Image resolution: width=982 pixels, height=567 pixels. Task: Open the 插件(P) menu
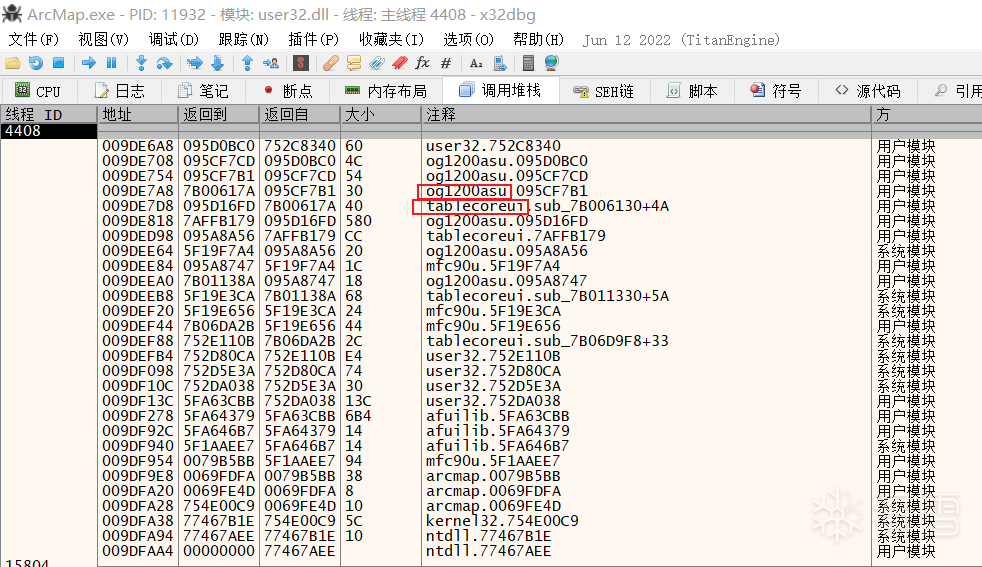[313, 39]
